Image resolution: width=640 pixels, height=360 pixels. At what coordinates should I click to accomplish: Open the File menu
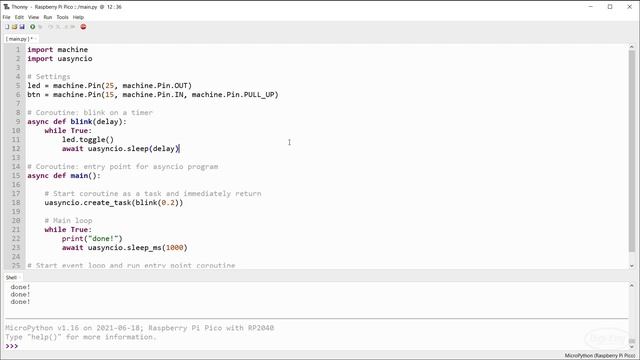coord(7,17)
